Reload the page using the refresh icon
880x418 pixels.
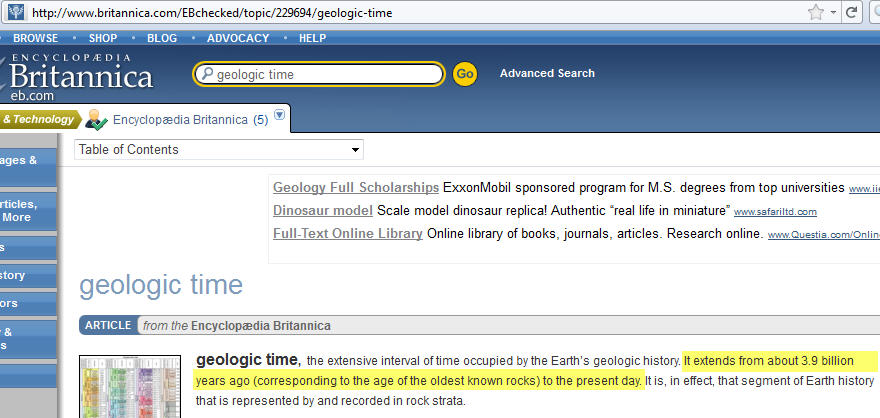coord(852,13)
